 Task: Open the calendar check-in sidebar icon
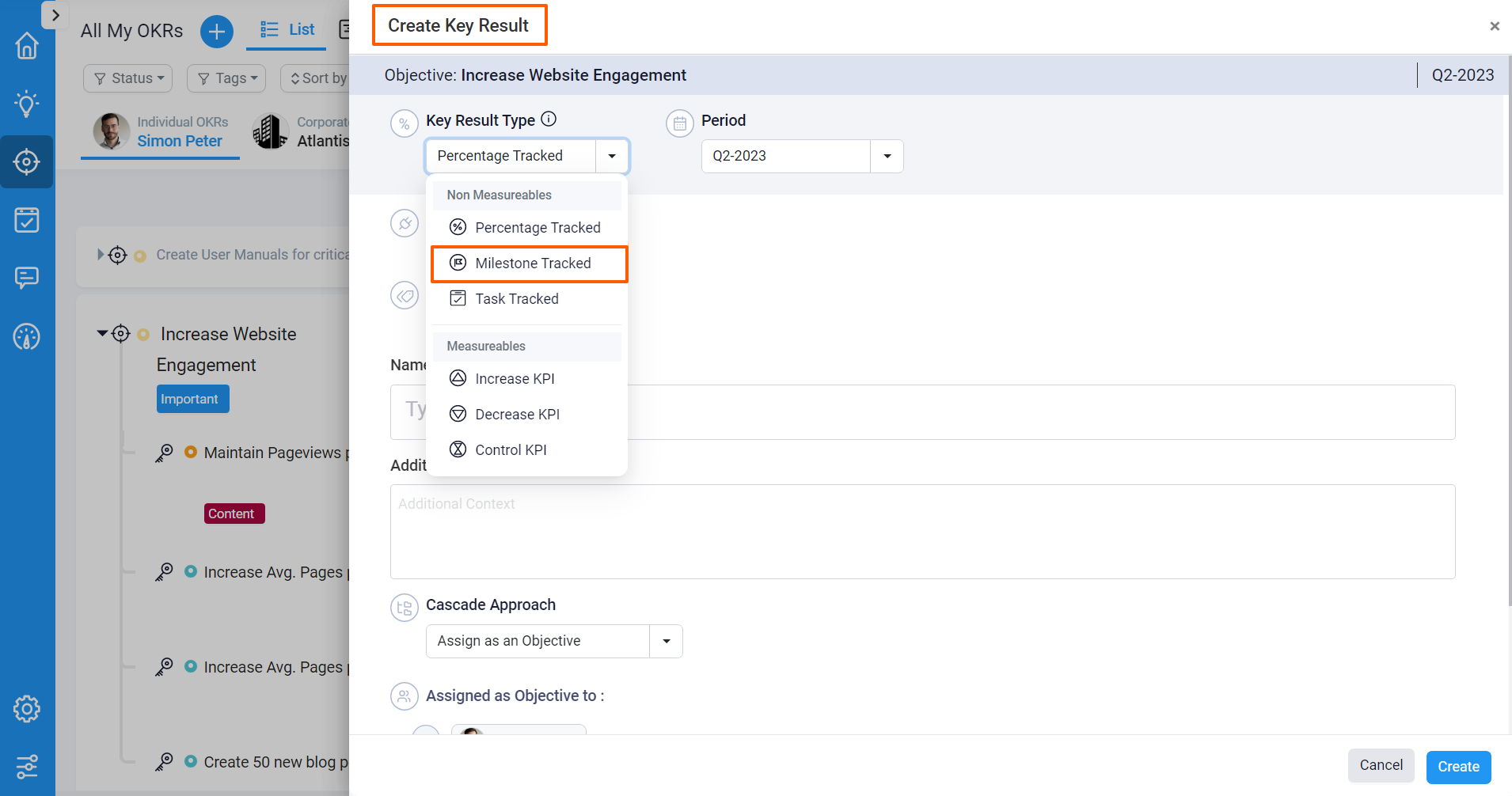pos(27,220)
